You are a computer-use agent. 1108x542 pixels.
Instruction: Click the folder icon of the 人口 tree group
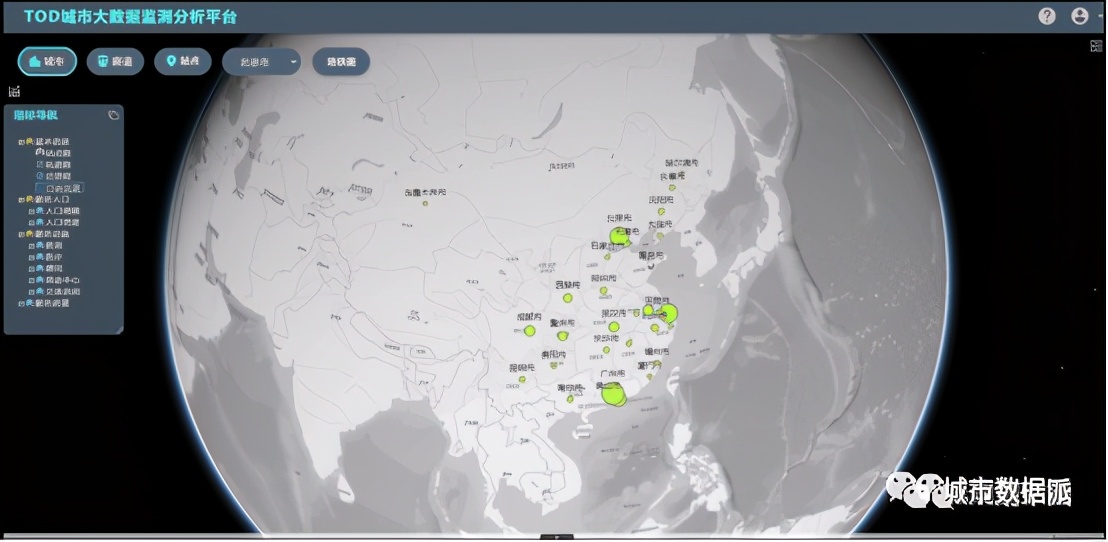(30, 199)
